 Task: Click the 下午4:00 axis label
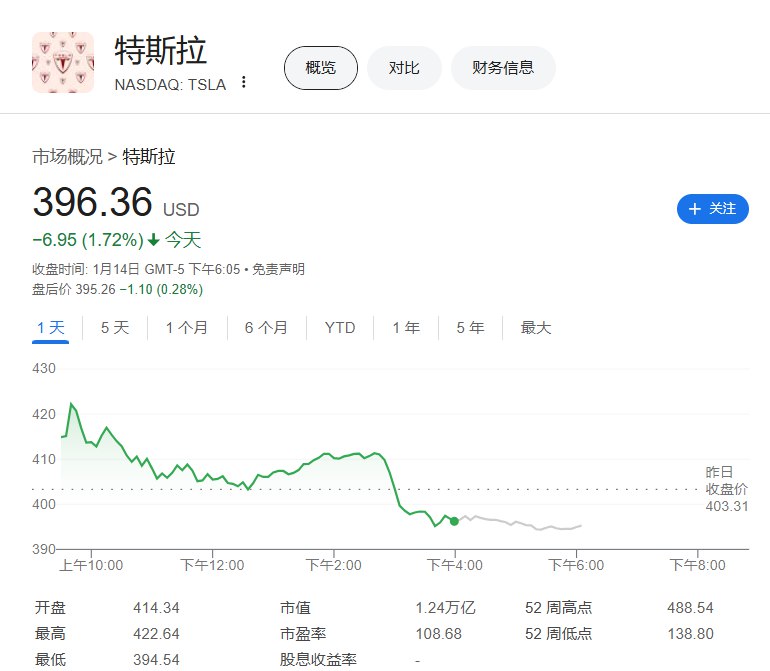click(455, 565)
